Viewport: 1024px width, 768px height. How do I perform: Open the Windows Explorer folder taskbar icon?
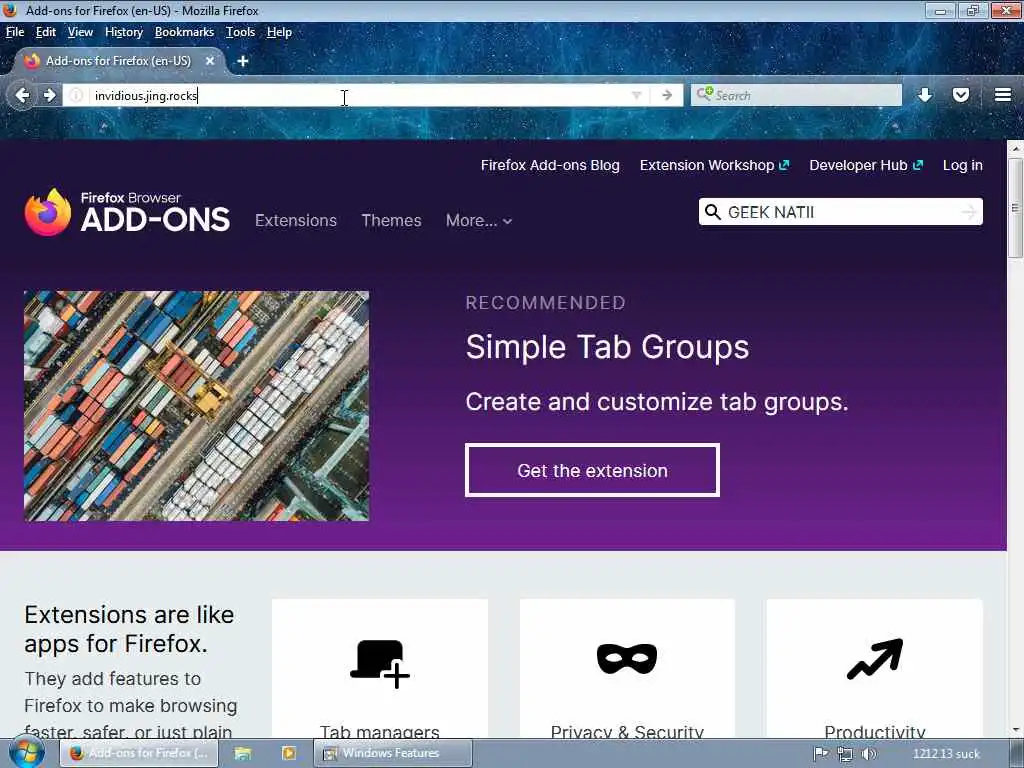coord(243,753)
